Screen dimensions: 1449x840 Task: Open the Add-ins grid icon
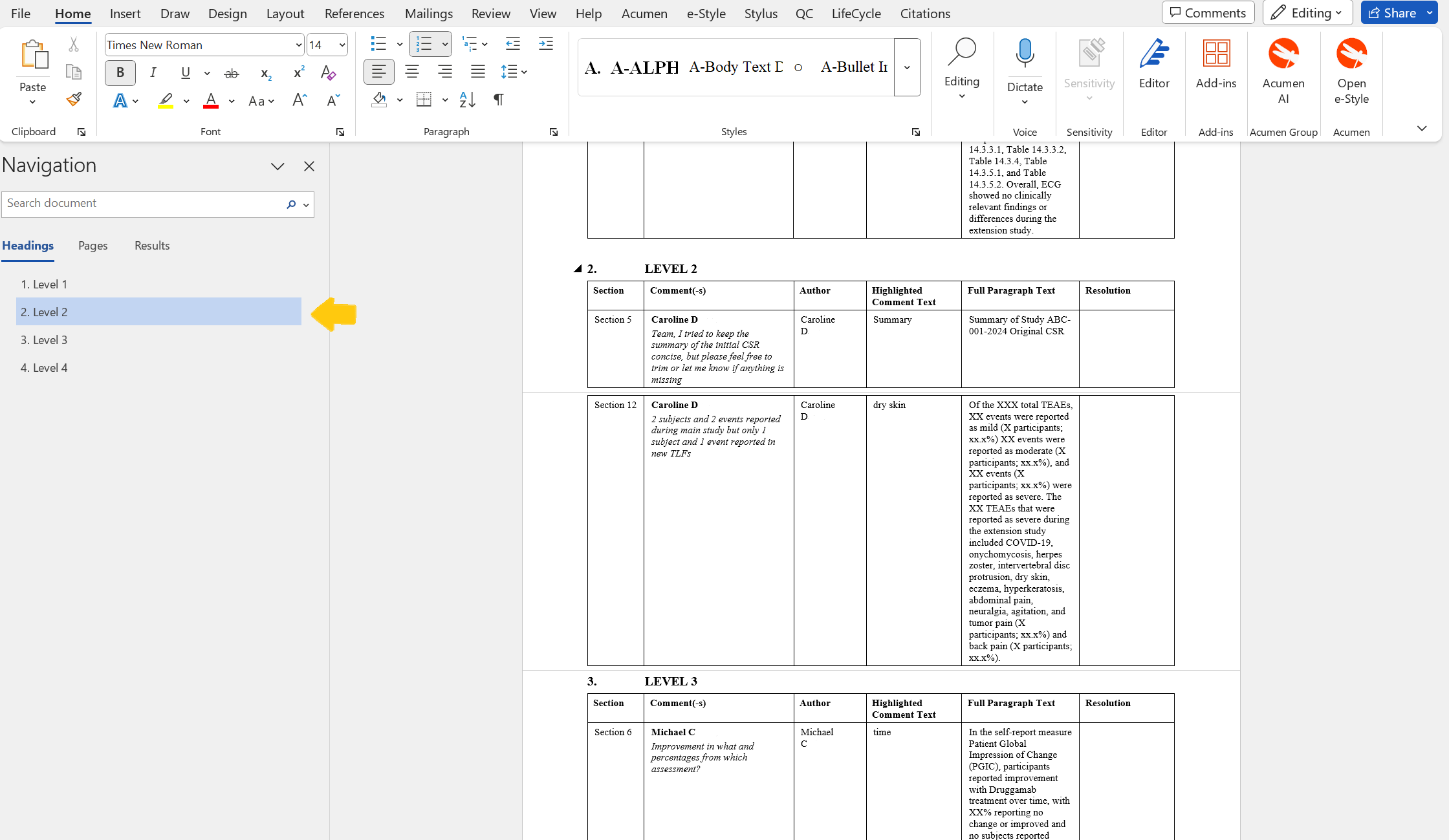[x=1216, y=54]
